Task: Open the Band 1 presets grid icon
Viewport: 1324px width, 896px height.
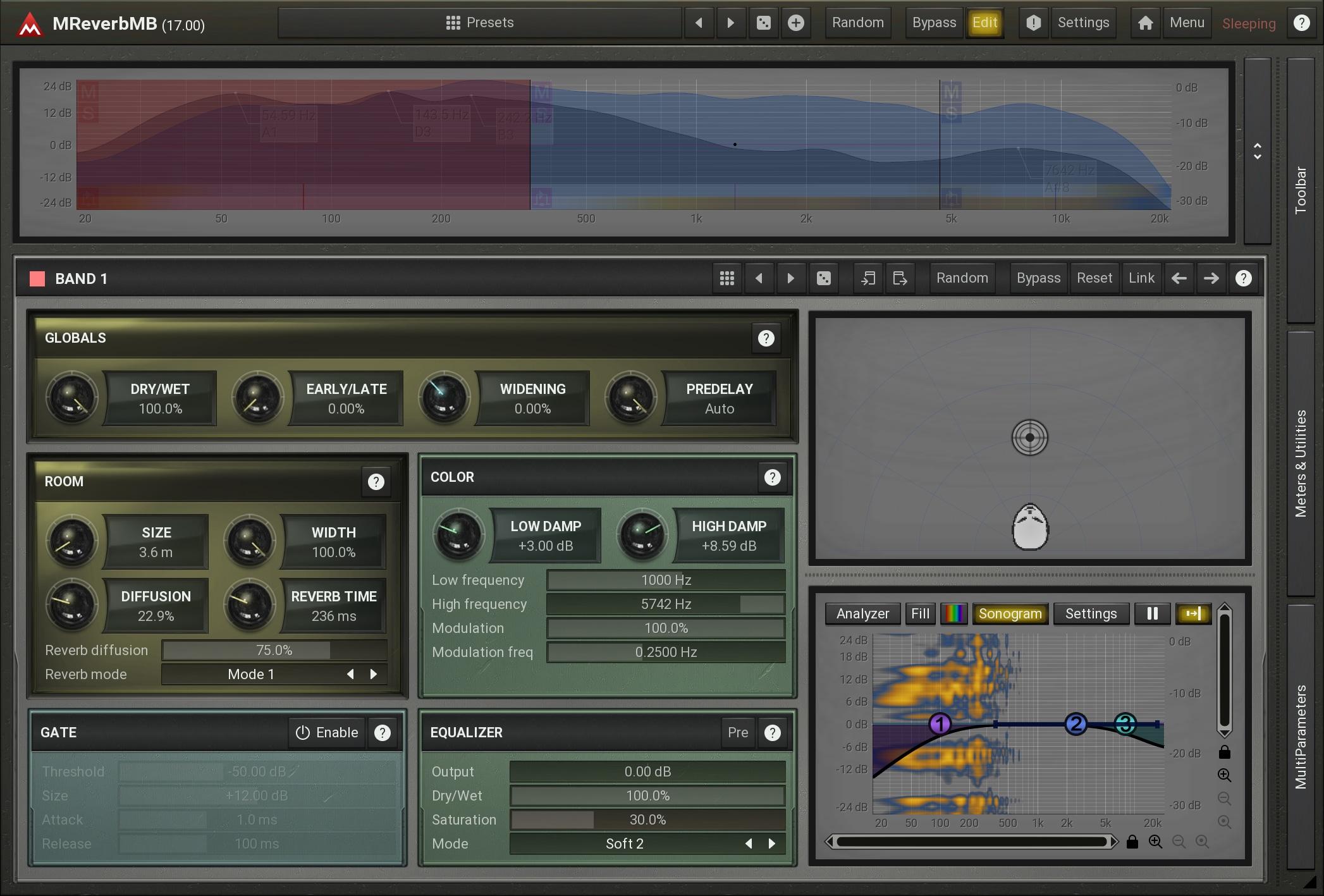Action: click(727, 278)
